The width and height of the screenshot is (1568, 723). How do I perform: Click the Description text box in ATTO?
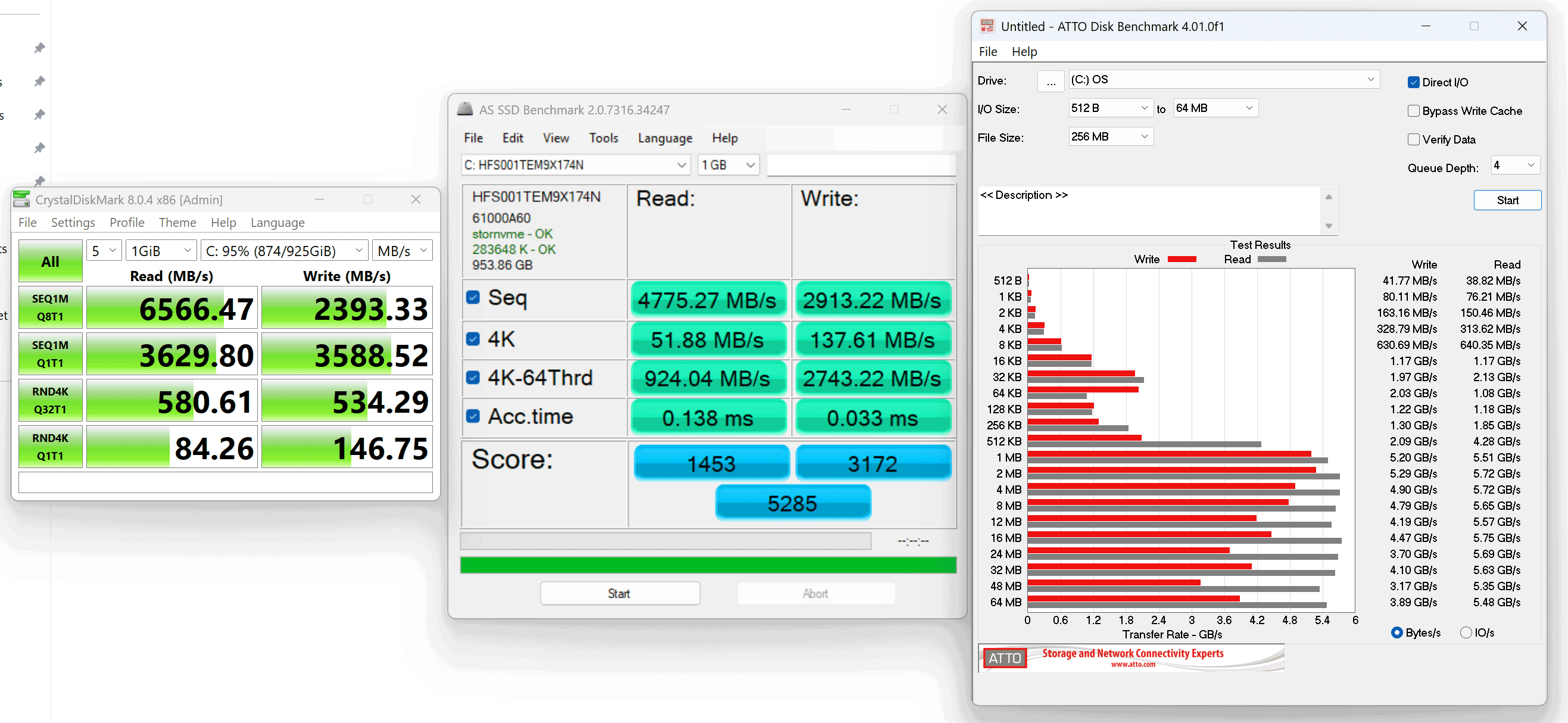[1151, 211]
